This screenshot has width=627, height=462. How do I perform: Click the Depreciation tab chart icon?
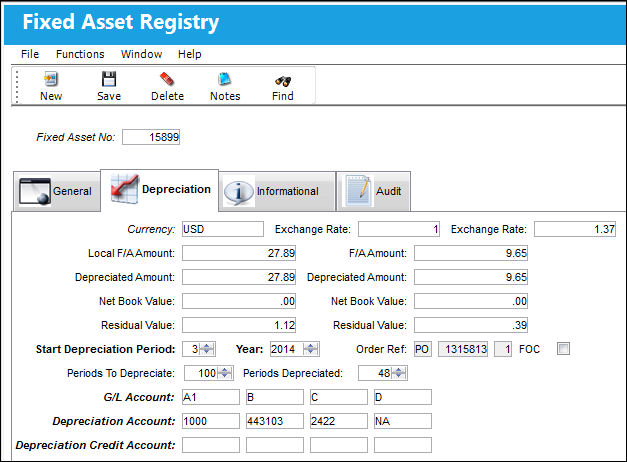point(125,188)
